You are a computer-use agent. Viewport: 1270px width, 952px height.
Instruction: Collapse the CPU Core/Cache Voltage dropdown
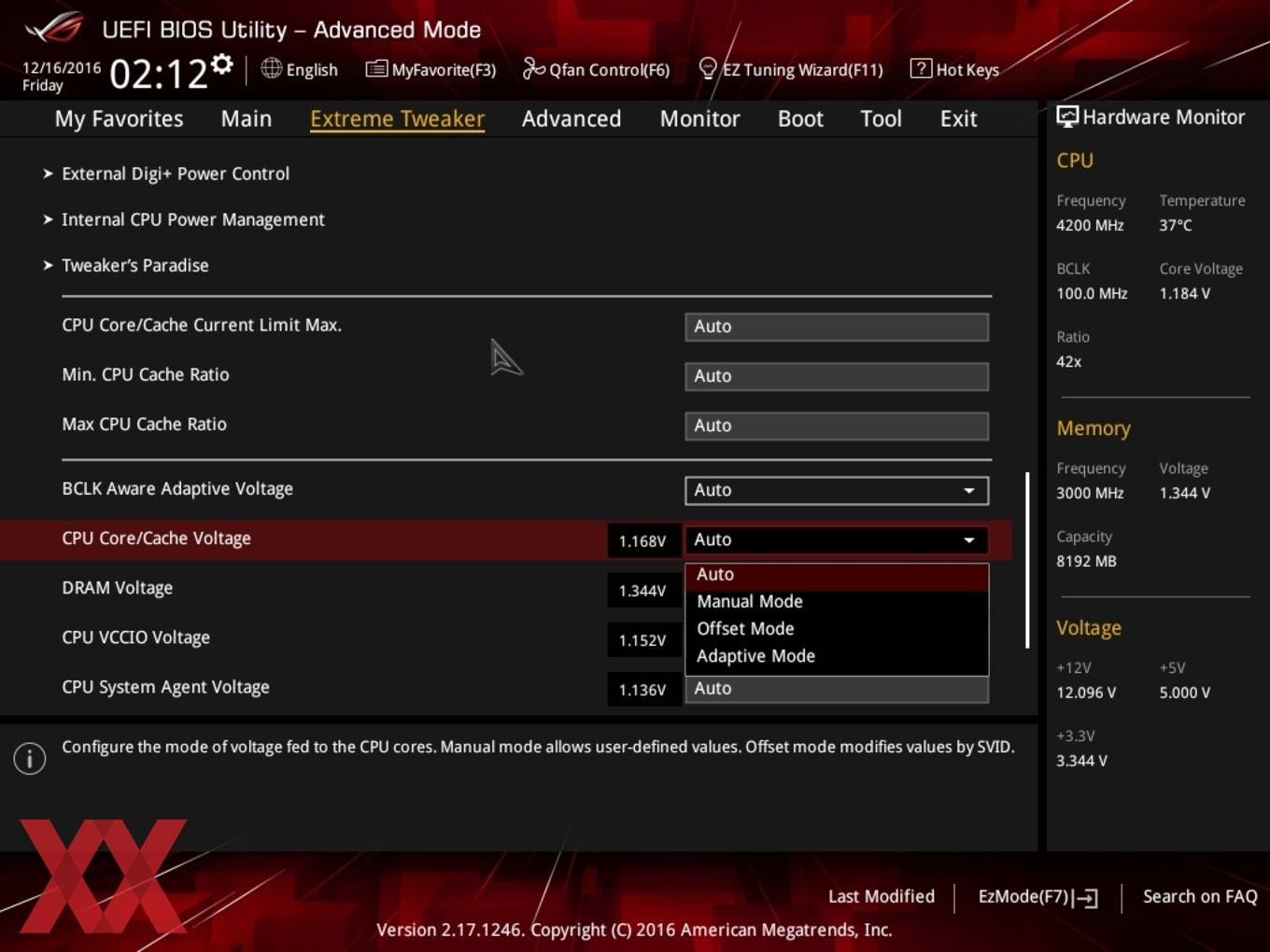(x=837, y=539)
